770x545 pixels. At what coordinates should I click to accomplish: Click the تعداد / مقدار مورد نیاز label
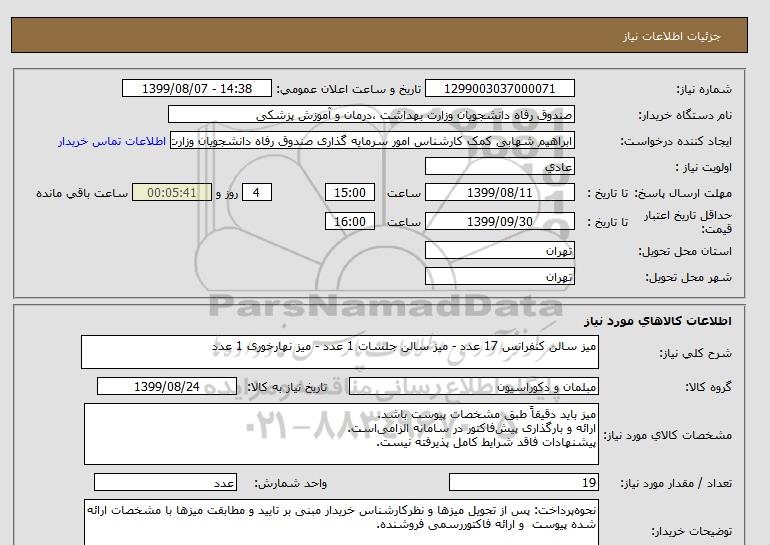pyautogui.click(x=676, y=483)
